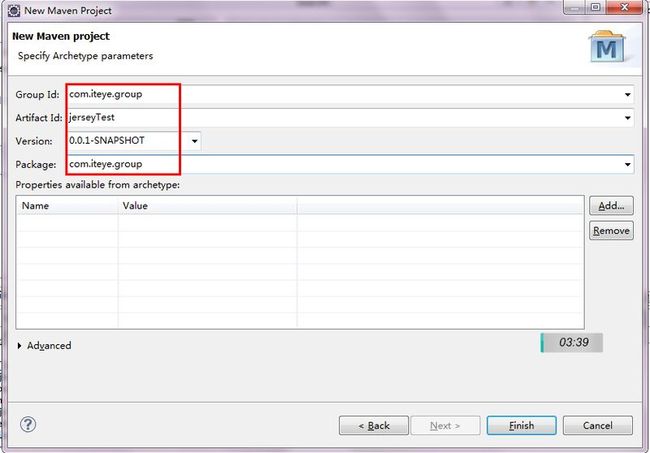This screenshot has height=453, width=650.
Task: Open the Version dropdown arrow
Action: click(x=194, y=141)
